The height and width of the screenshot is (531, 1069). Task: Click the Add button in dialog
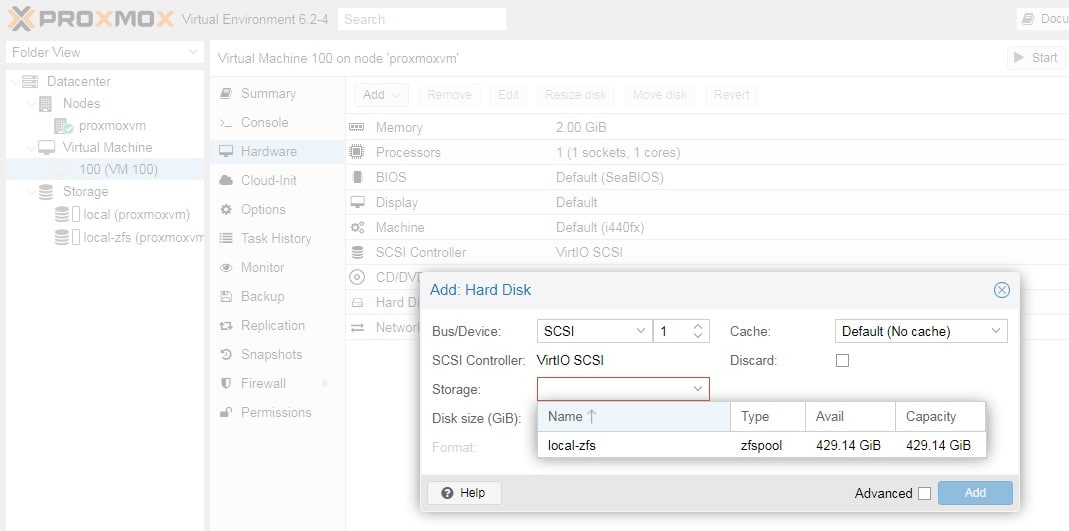point(975,493)
